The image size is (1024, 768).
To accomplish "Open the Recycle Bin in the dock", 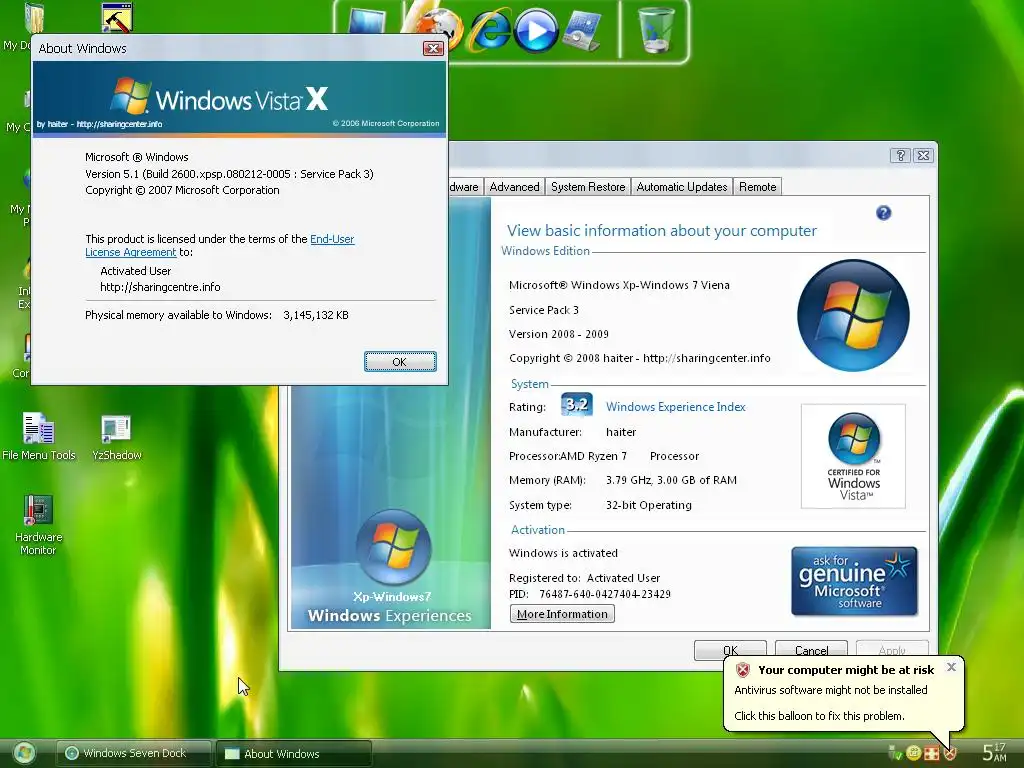I will point(655,29).
